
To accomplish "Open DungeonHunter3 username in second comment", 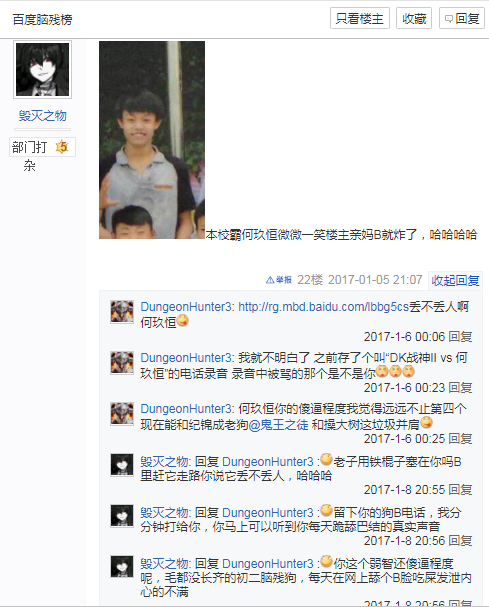I will [185, 358].
